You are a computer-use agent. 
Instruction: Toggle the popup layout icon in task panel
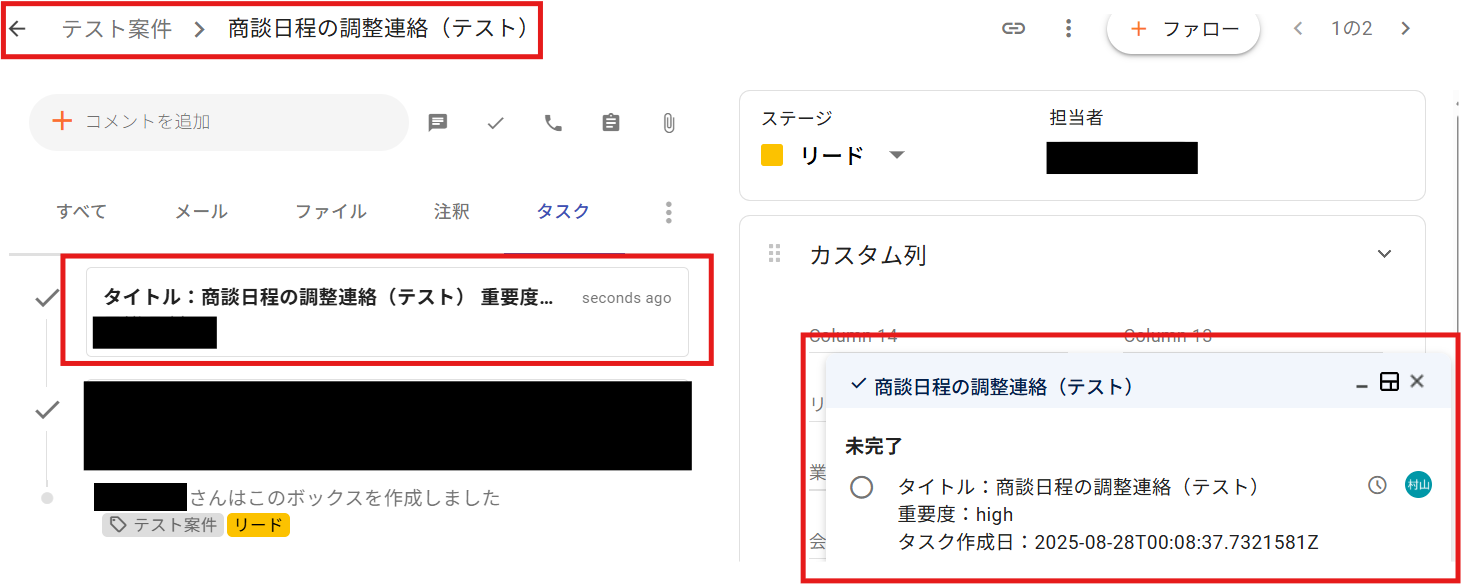pyautogui.click(x=1389, y=382)
